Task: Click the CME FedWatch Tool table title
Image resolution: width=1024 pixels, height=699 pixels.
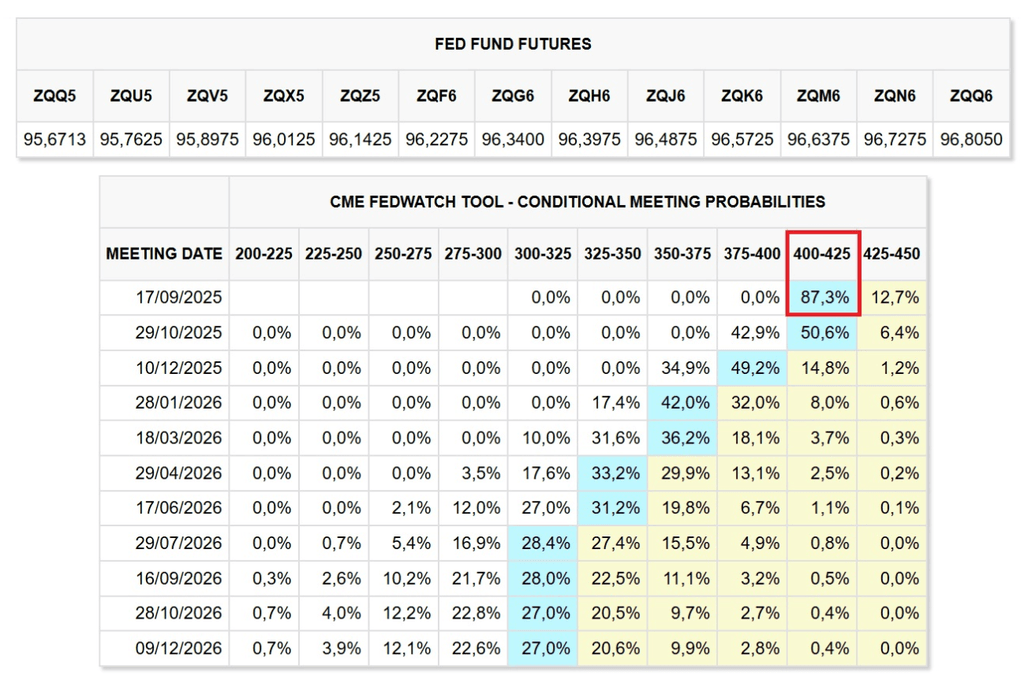Action: pos(578,202)
